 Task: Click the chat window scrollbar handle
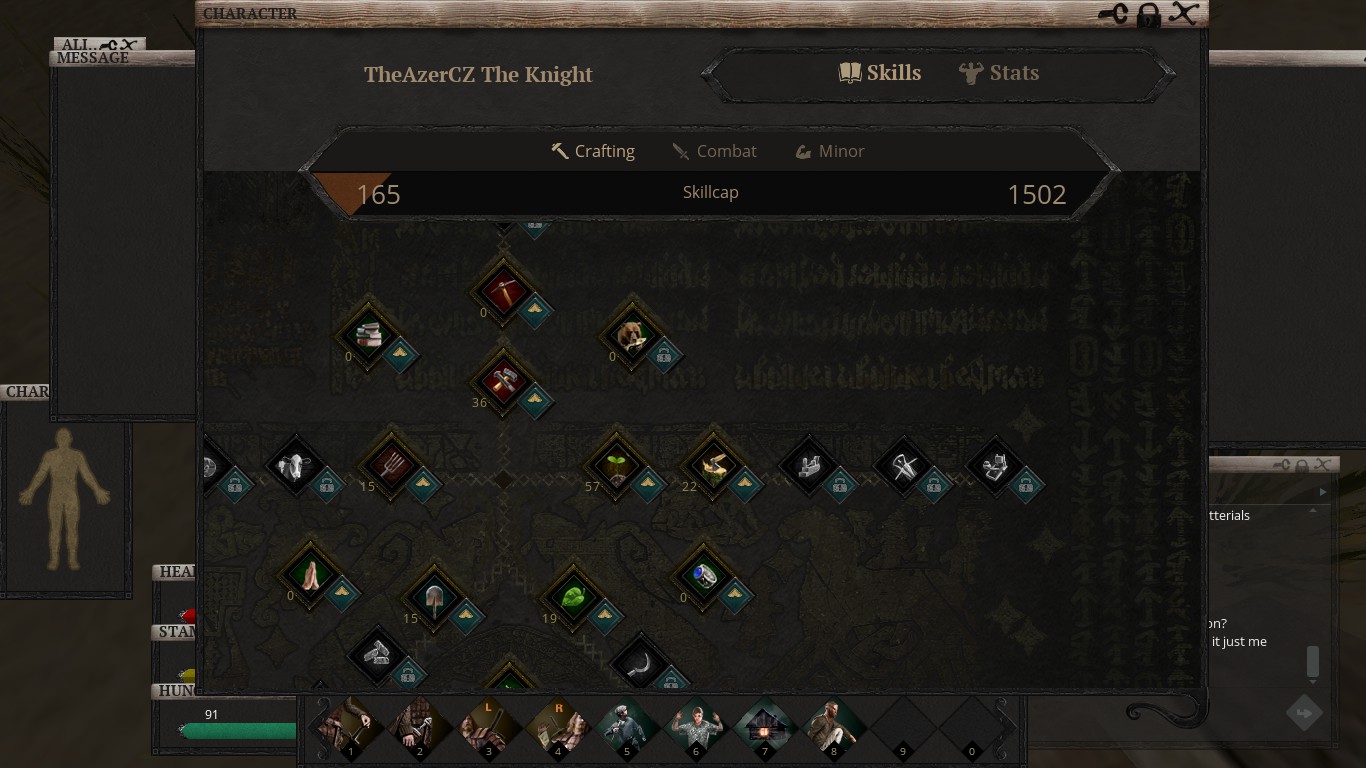(x=1313, y=662)
